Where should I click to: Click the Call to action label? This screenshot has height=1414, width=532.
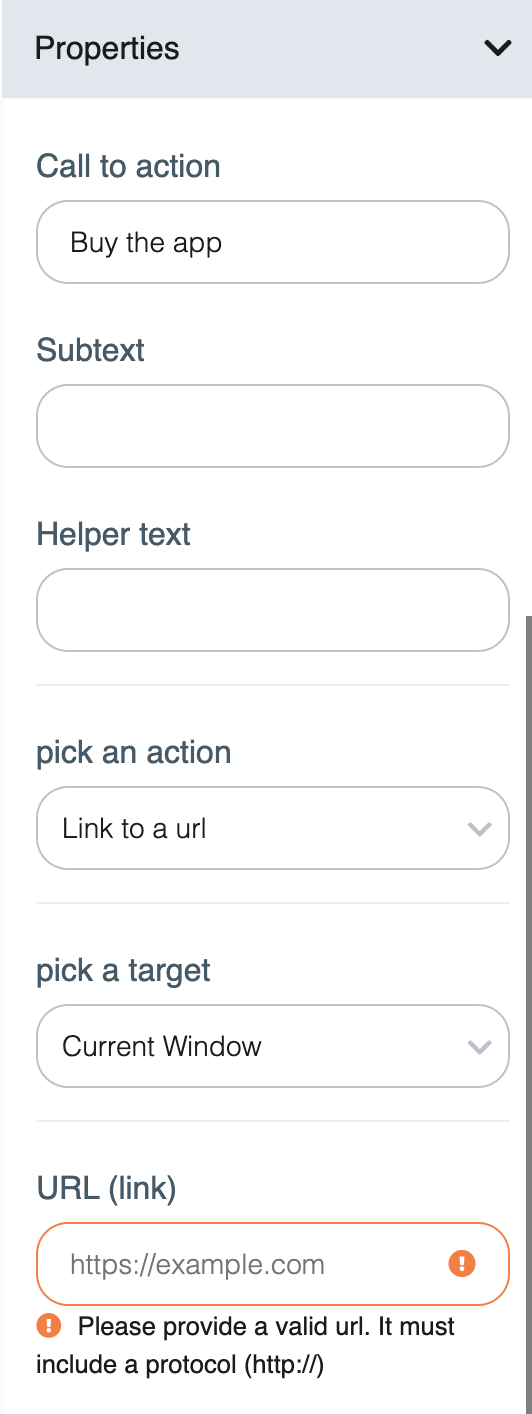(128, 166)
